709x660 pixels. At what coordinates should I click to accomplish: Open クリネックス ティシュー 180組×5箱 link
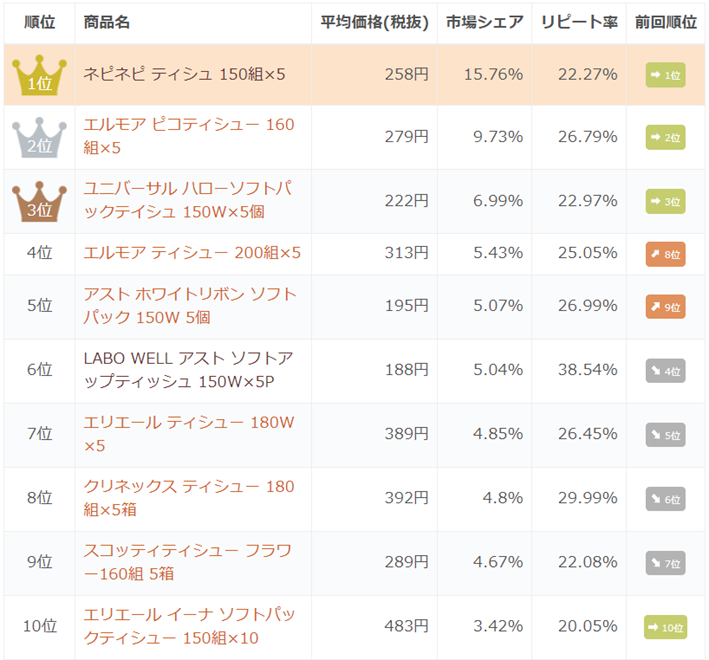tap(189, 498)
